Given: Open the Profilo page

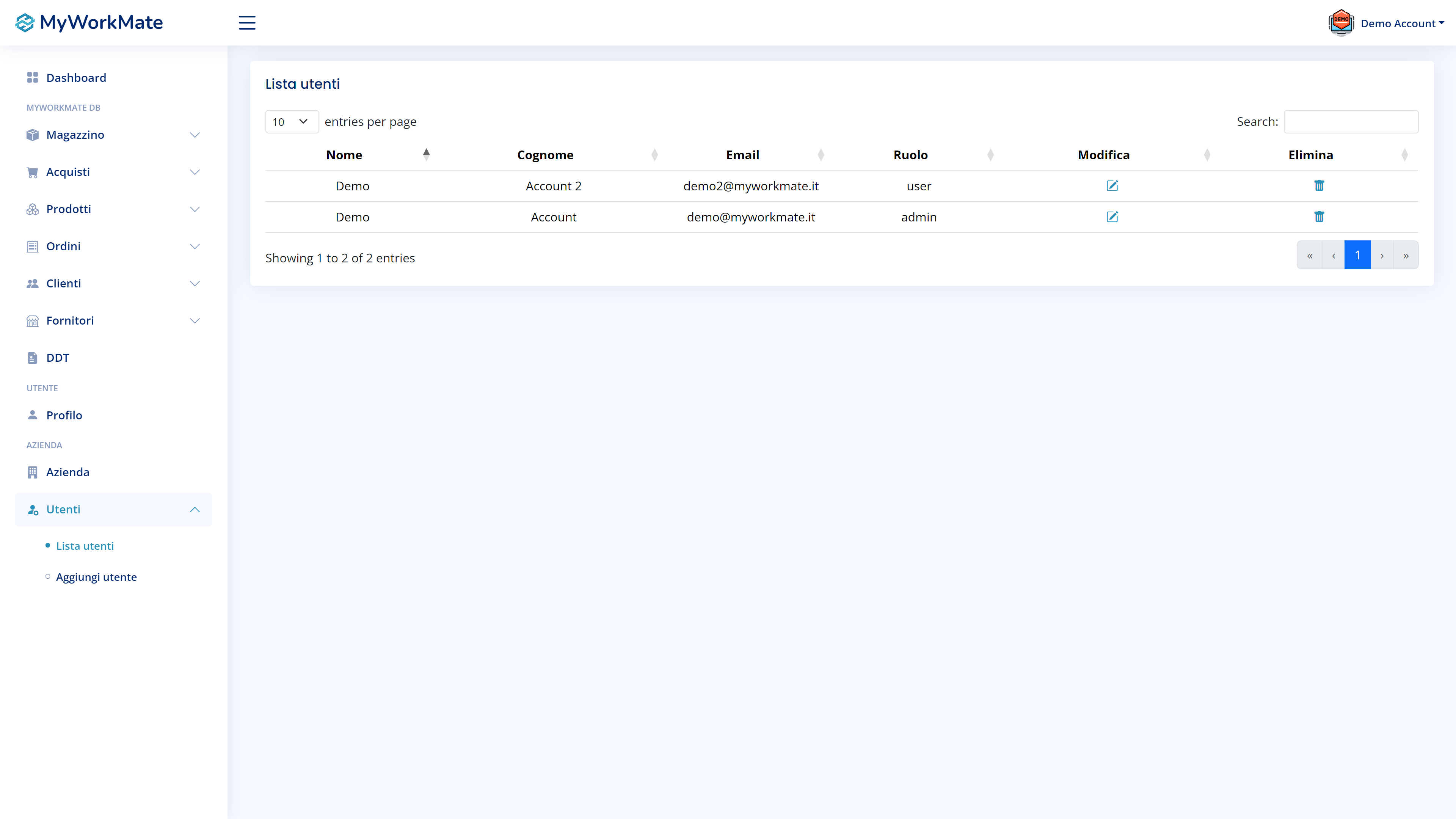Looking at the screenshot, I should pyautogui.click(x=64, y=415).
